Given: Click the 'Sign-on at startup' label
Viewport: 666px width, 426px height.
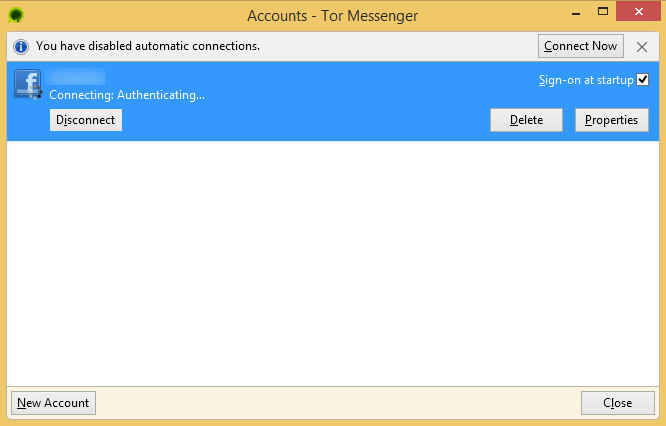Looking at the screenshot, I should 586,80.
